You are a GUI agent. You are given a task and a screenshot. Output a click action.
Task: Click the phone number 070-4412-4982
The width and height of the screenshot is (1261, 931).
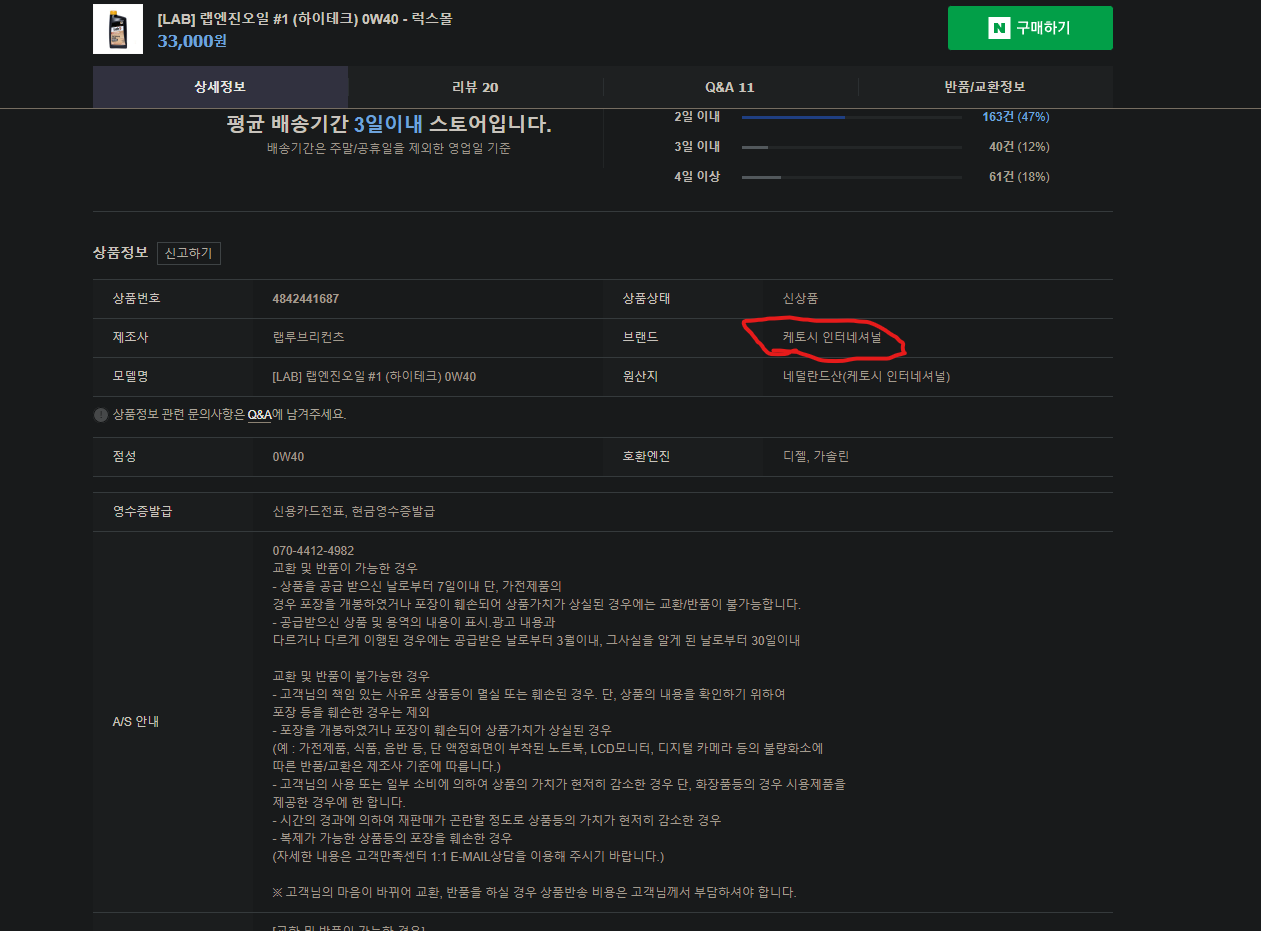point(313,551)
